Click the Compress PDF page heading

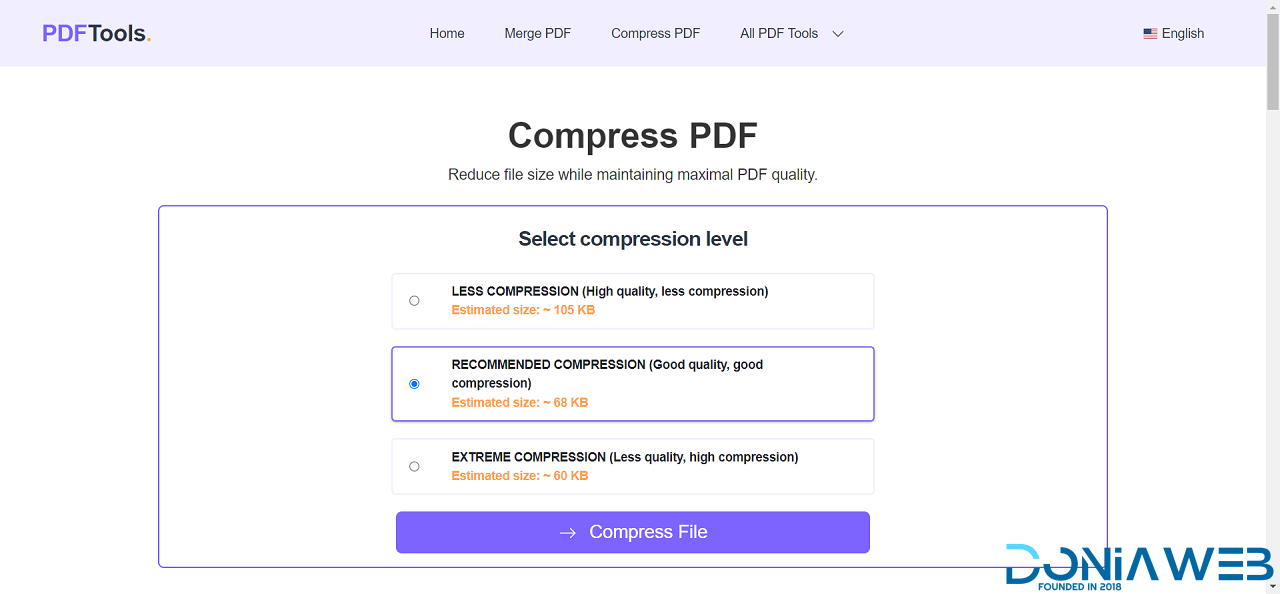coord(632,135)
